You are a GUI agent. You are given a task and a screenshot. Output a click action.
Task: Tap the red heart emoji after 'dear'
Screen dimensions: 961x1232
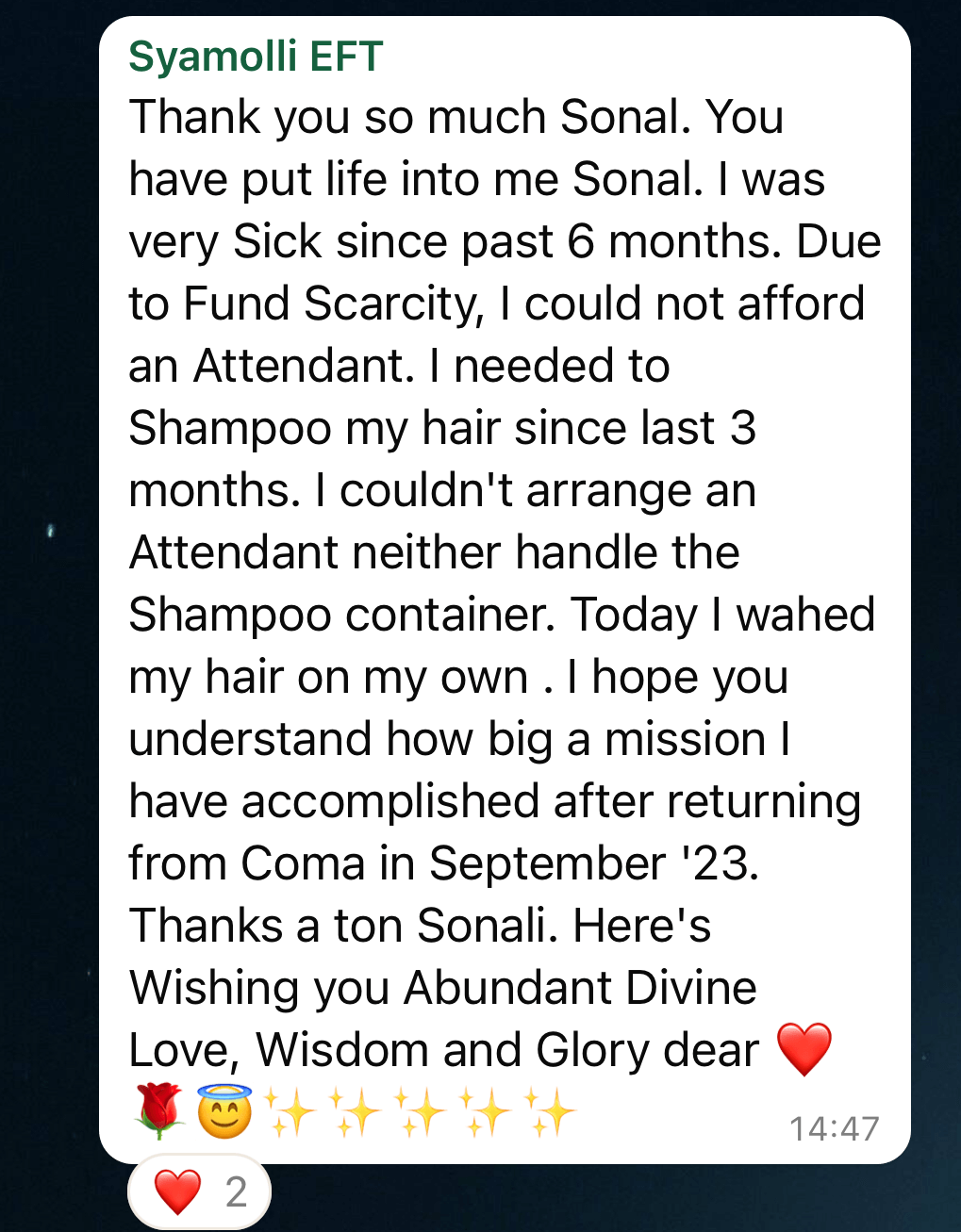(804, 1049)
